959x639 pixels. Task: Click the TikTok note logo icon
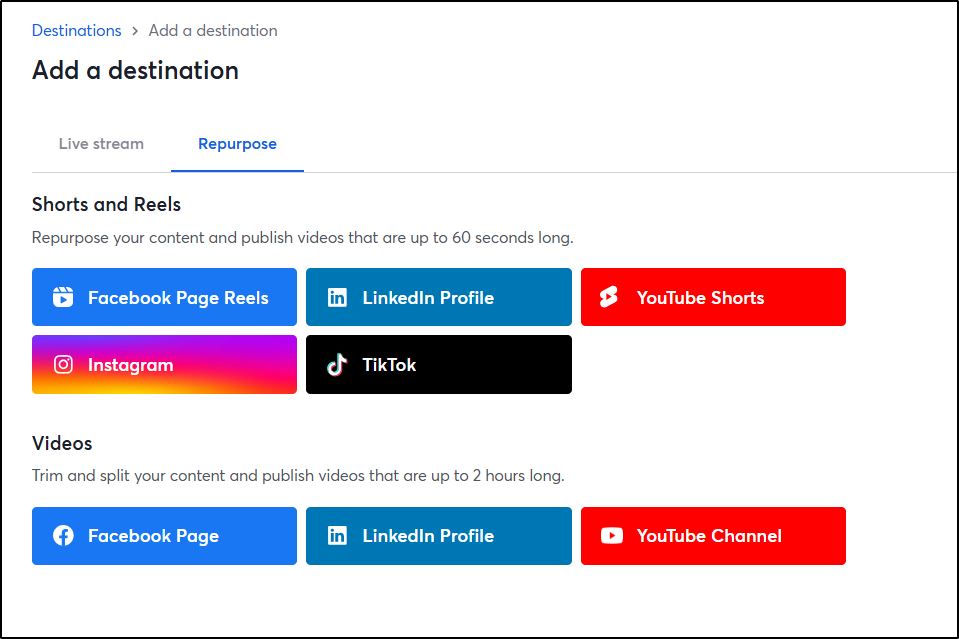[x=337, y=365]
